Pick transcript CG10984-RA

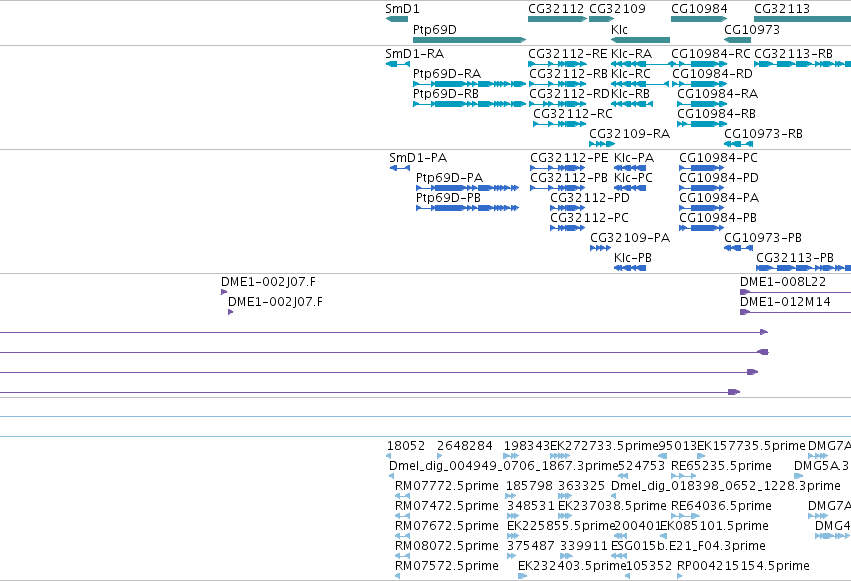(x=702, y=104)
